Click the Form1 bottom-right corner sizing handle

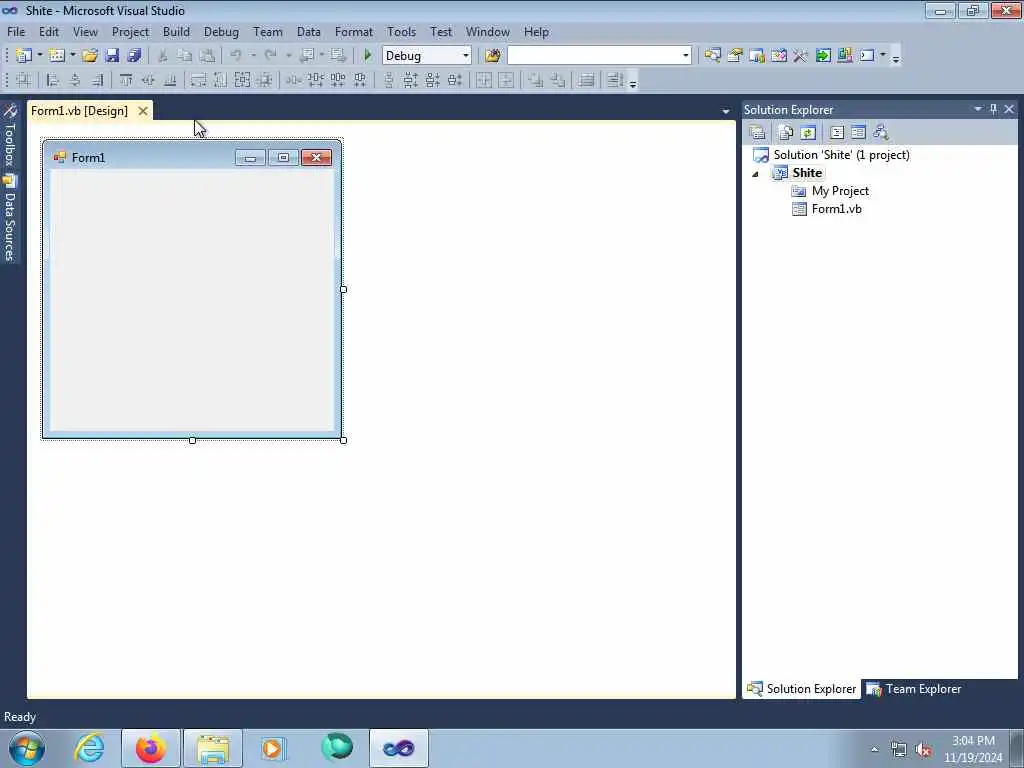[344, 440]
